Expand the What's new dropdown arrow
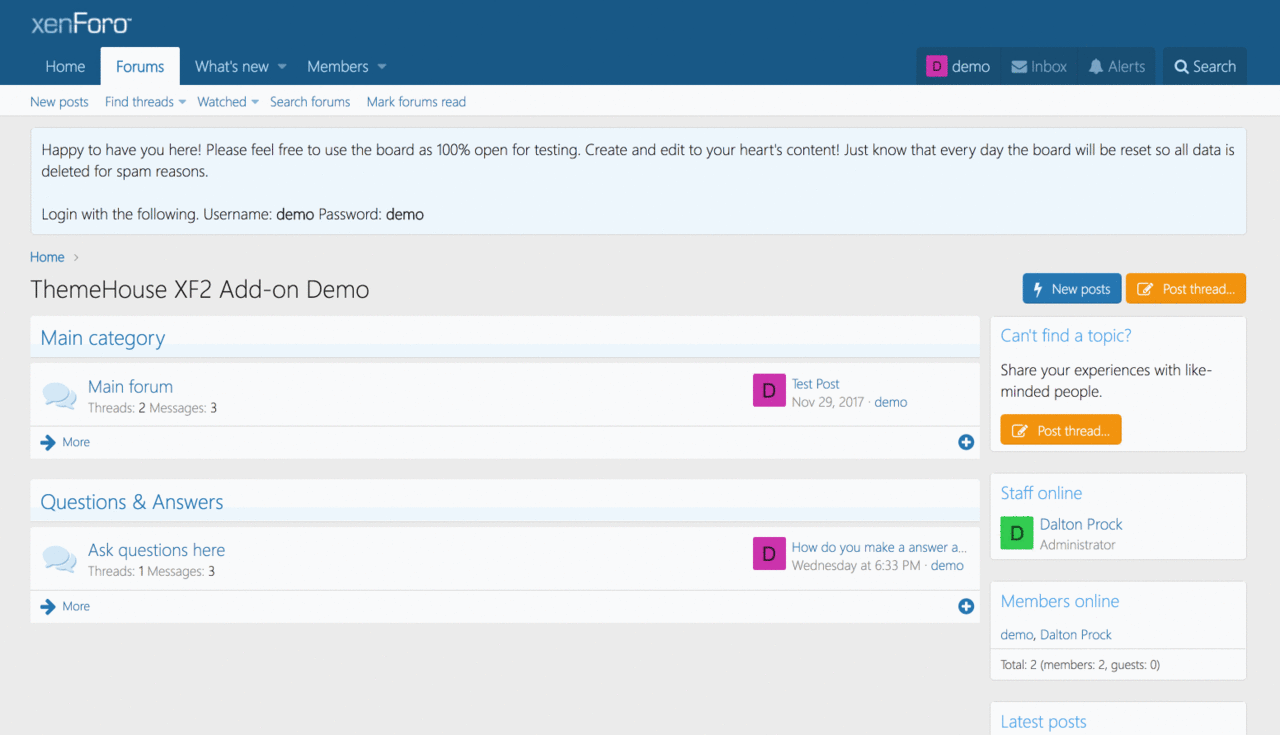The height and width of the screenshot is (735, 1280). pyautogui.click(x=282, y=67)
